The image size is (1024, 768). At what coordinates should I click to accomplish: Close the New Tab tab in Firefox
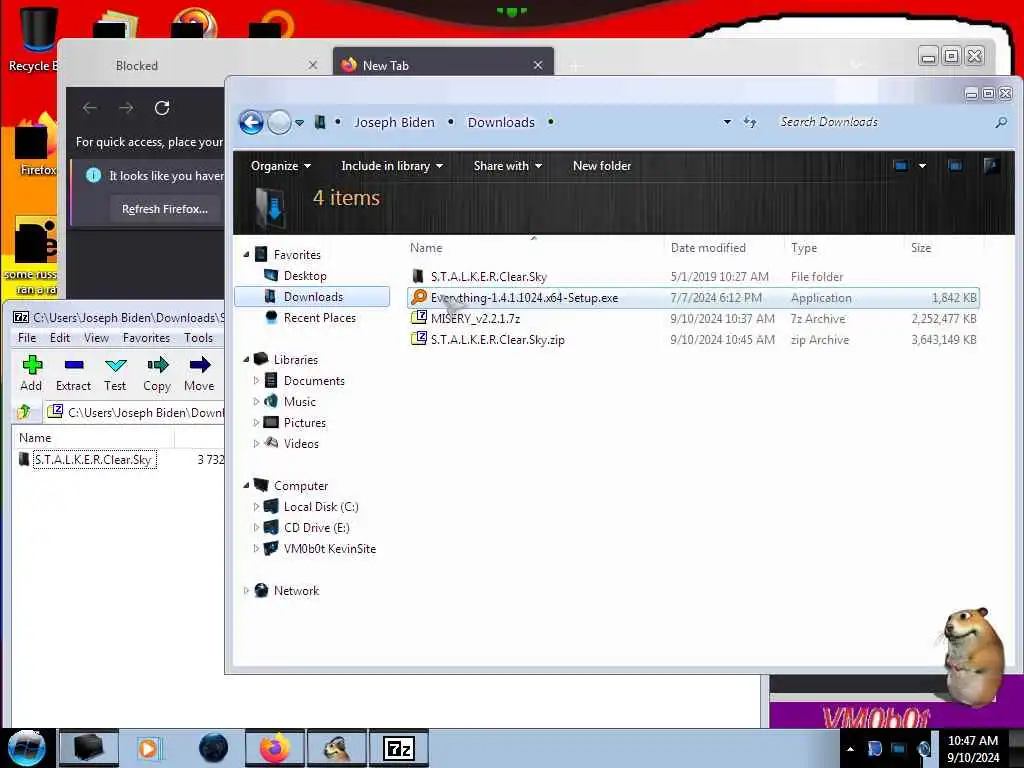tap(537, 65)
